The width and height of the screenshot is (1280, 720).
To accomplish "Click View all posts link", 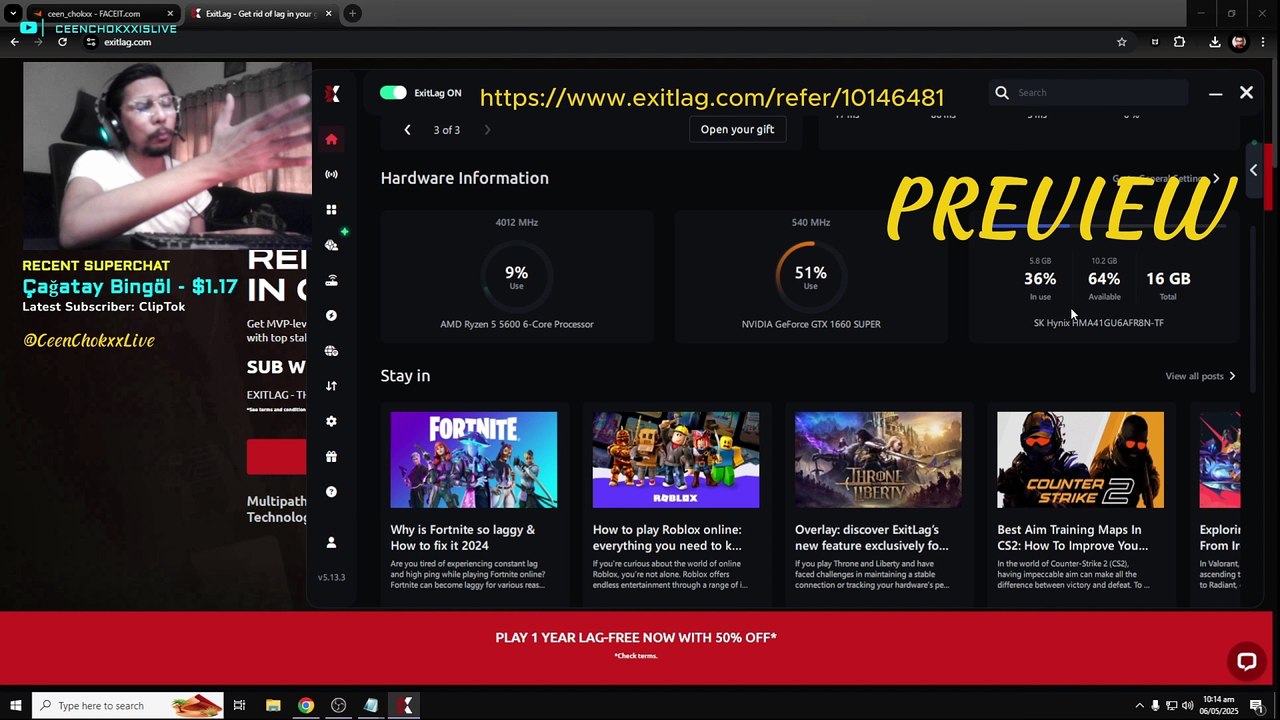I will (1194, 376).
